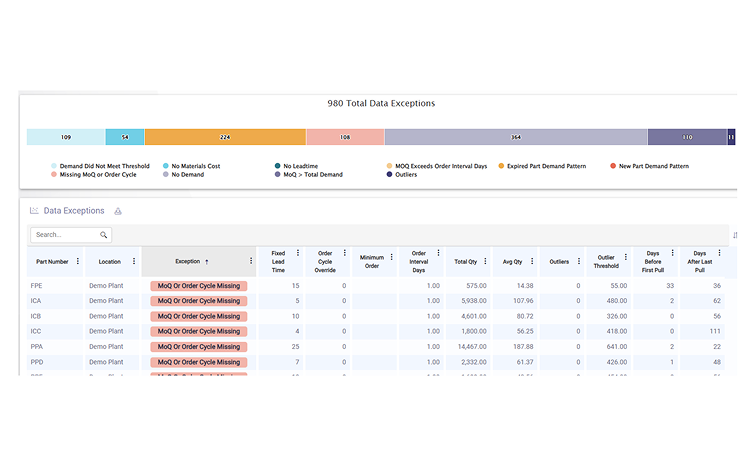
Task: Open Location column options menu
Action: pyautogui.click(x=134, y=261)
